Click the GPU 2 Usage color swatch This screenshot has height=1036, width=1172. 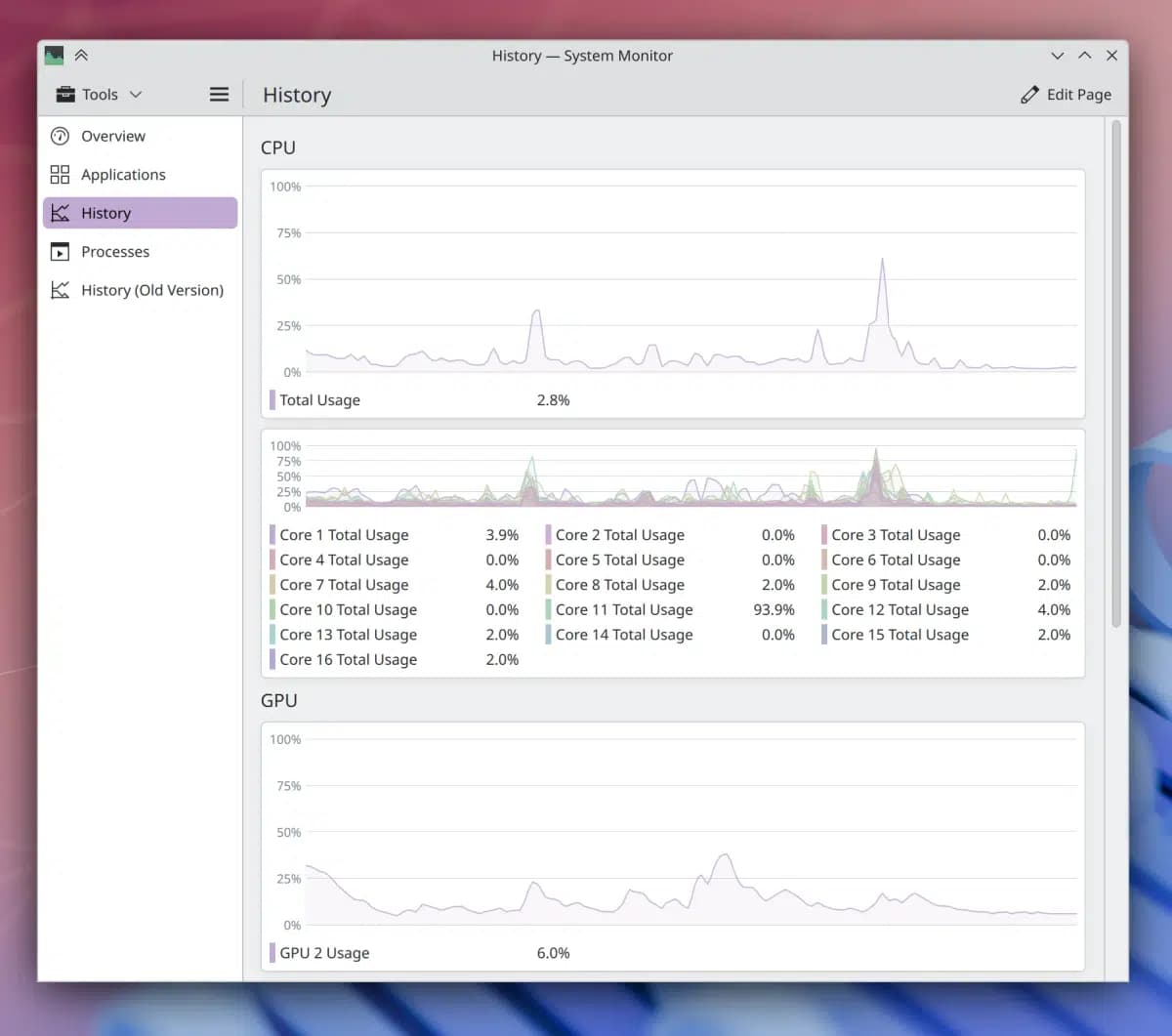(x=272, y=953)
